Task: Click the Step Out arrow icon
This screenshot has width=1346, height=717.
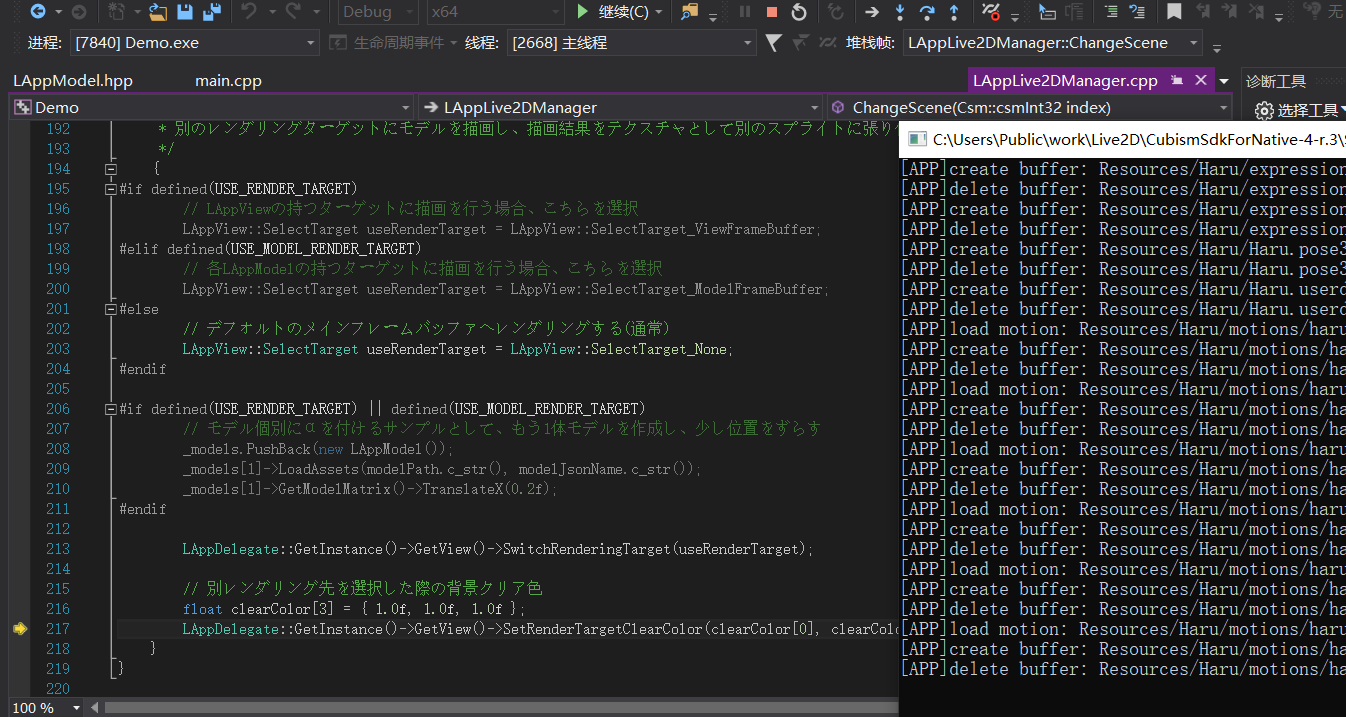Action: (954, 12)
